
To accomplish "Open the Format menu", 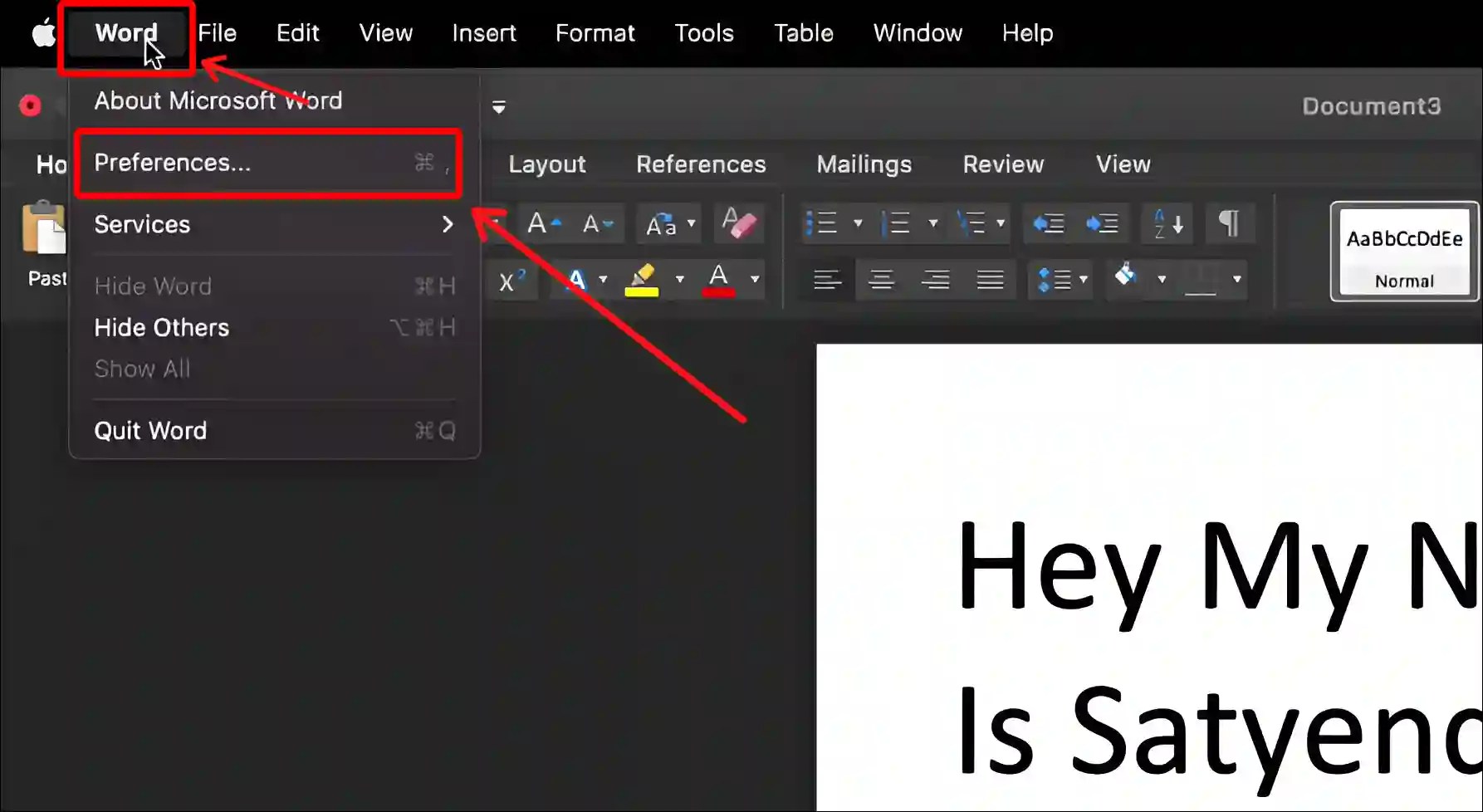I will tap(595, 33).
